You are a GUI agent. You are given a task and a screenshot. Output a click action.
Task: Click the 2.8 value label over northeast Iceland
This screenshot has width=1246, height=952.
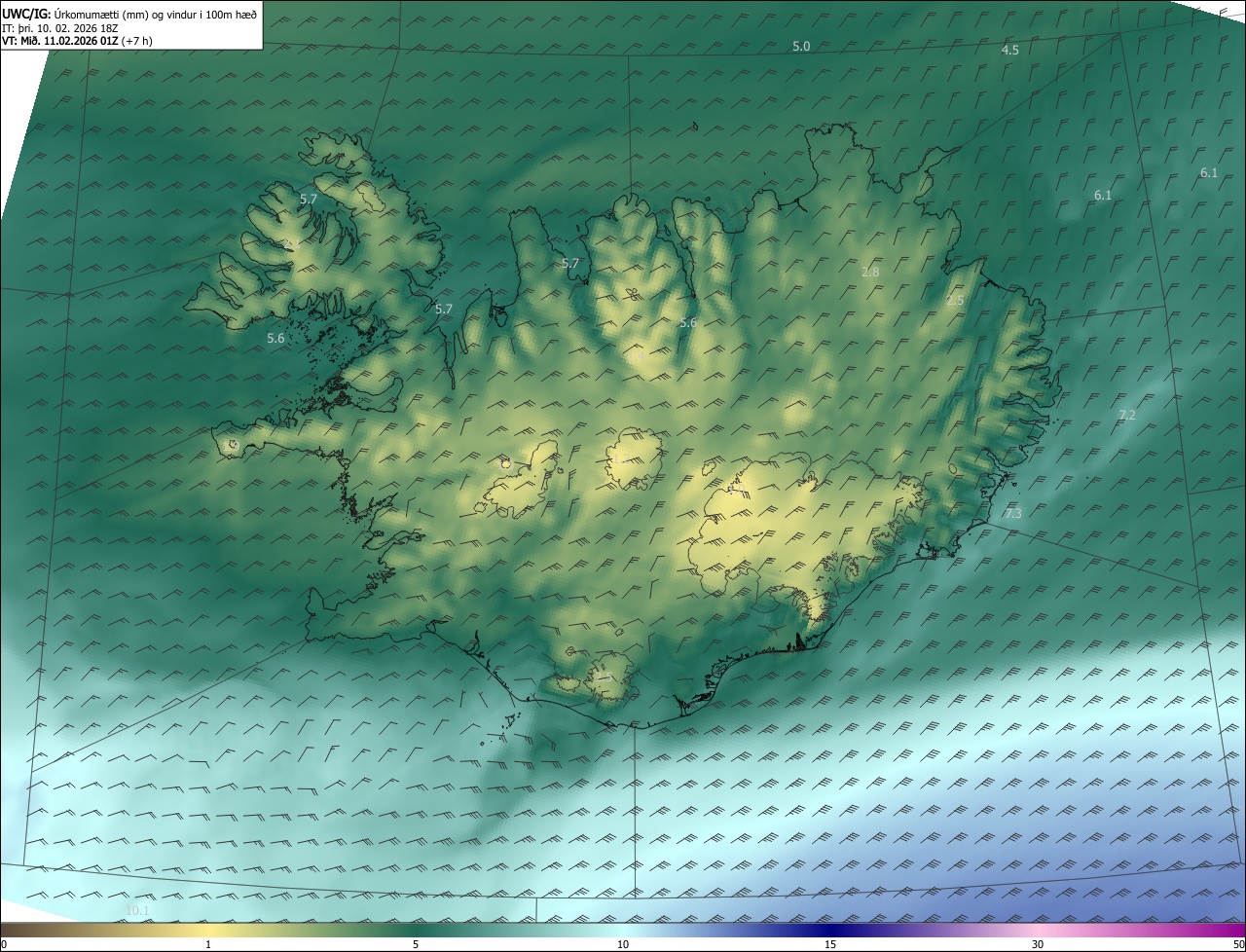coord(870,273)
